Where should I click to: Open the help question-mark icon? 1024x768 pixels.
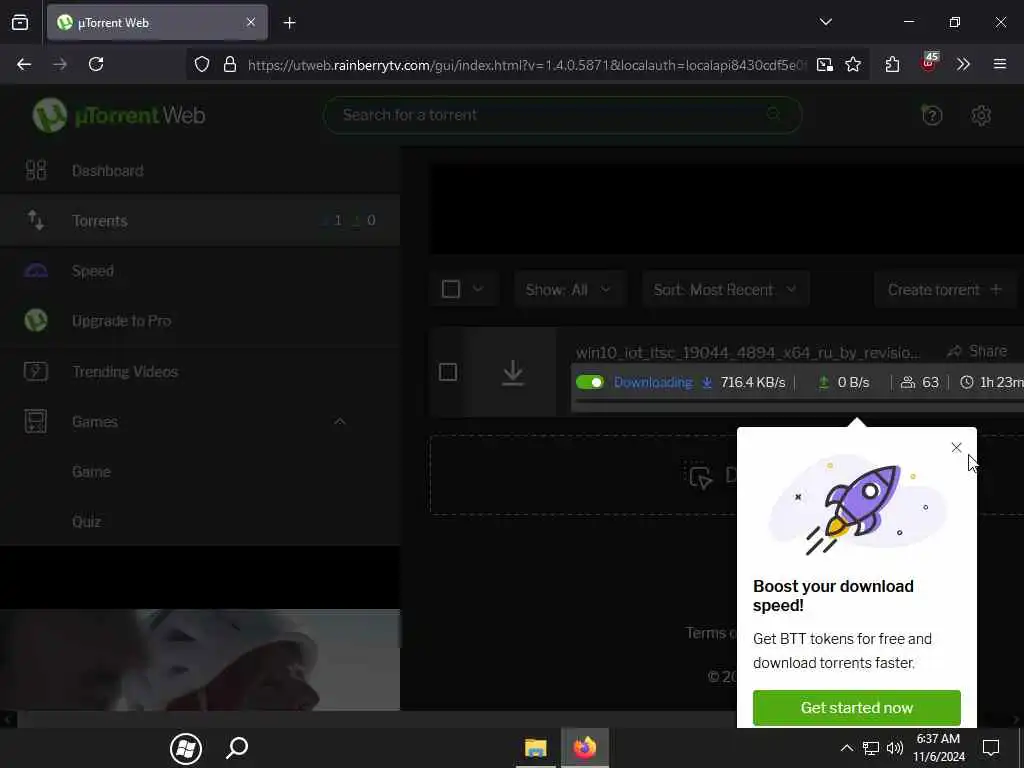(x=932, y=116)
